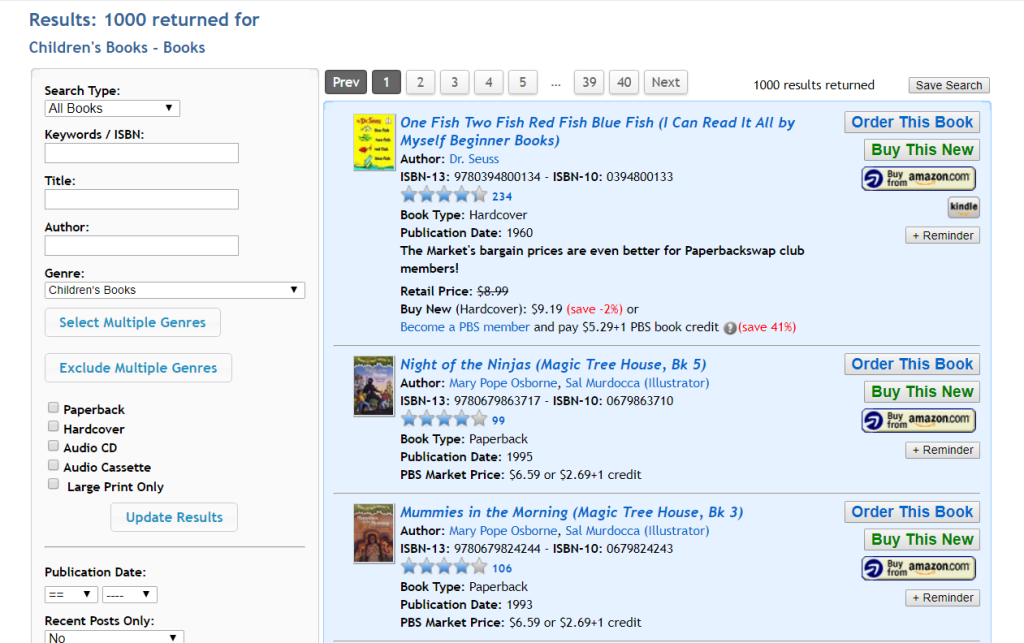This screenshot has width=1024, height=643.
Task: Expand the Genre dropdown showing Children's Books
Action: 174,290
